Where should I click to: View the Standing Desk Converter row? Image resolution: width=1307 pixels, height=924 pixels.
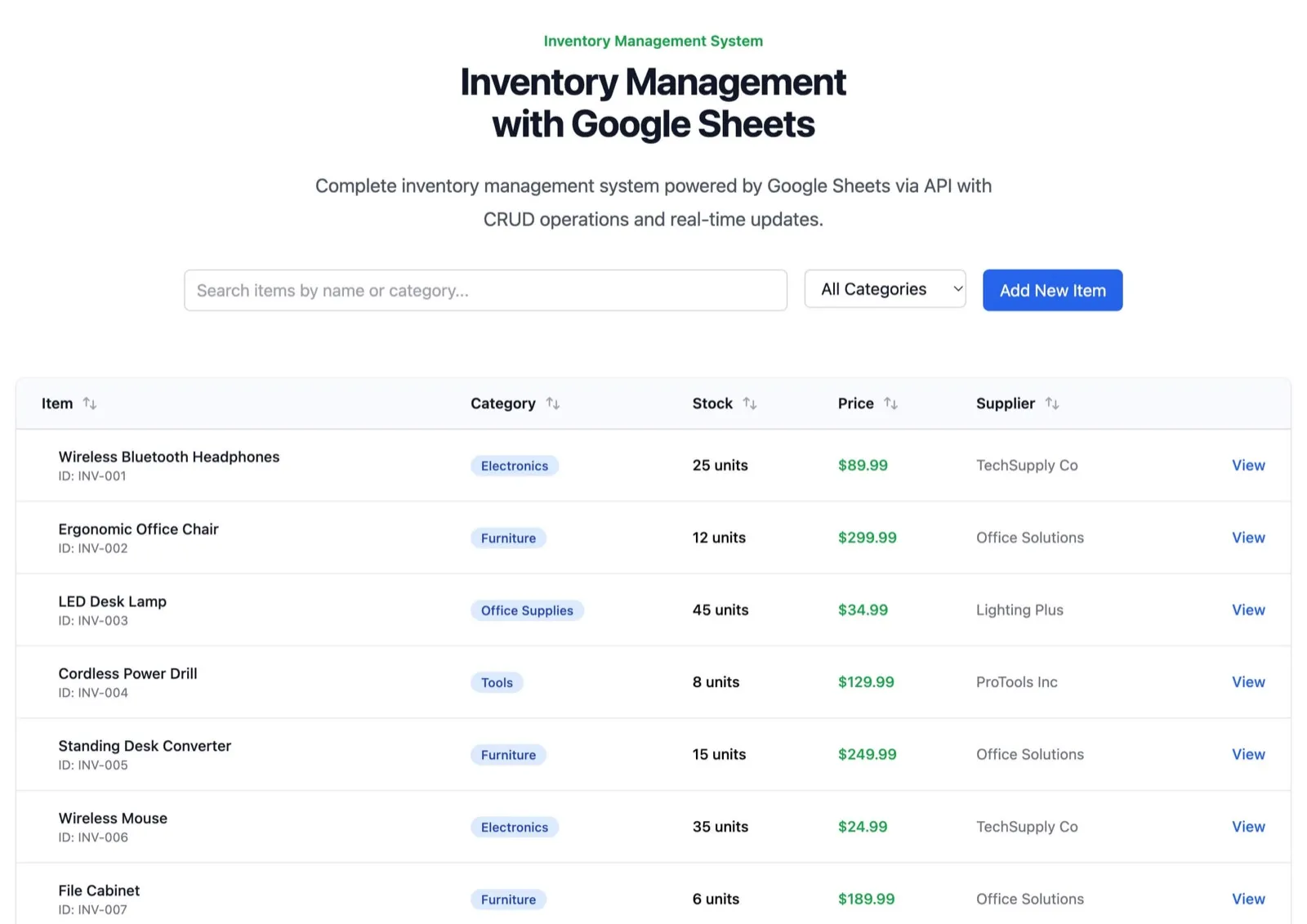pos(1247,754)
